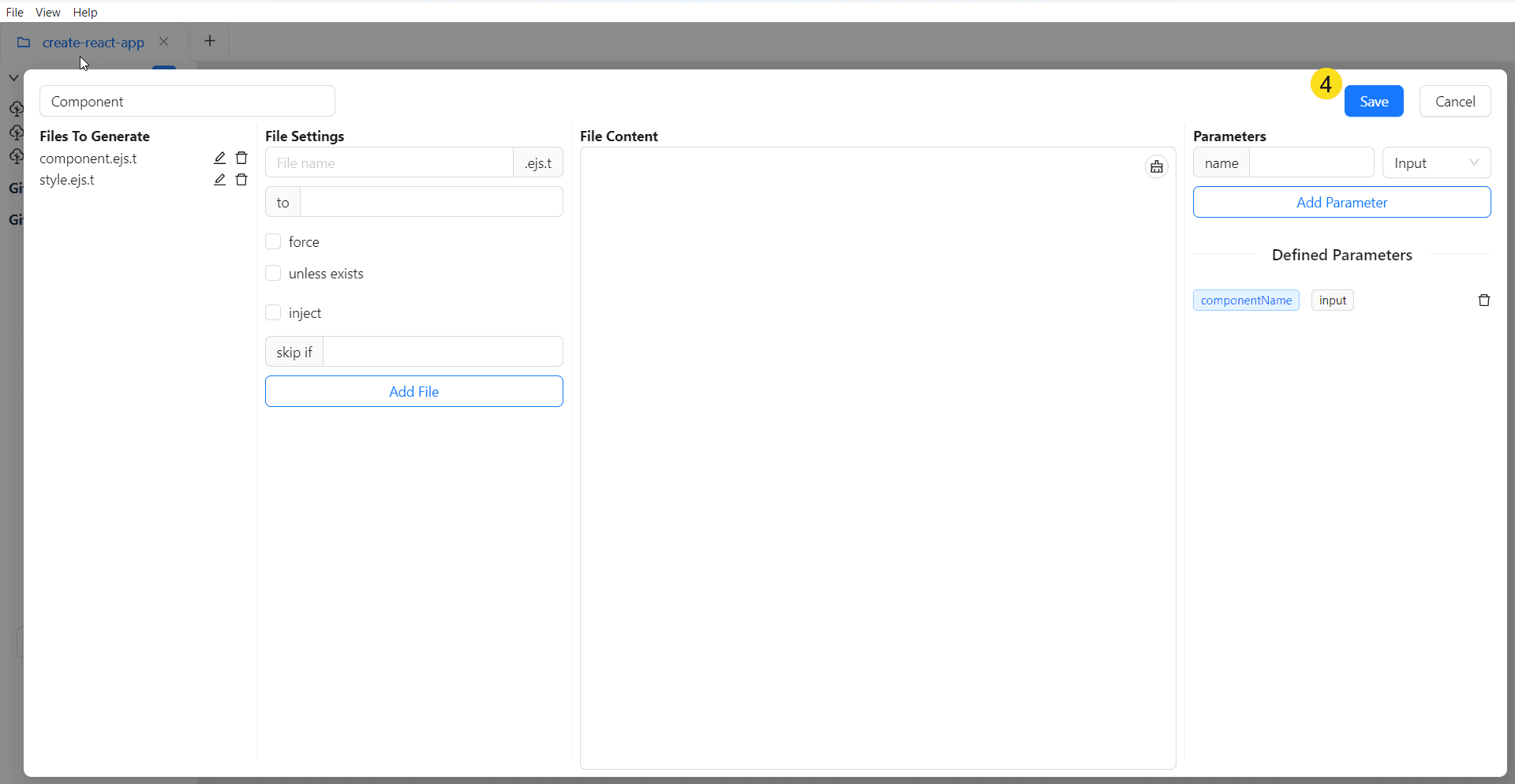Edit the style.ejs.t file
This screenshot has width=1515, height=784.
(220, 180)
